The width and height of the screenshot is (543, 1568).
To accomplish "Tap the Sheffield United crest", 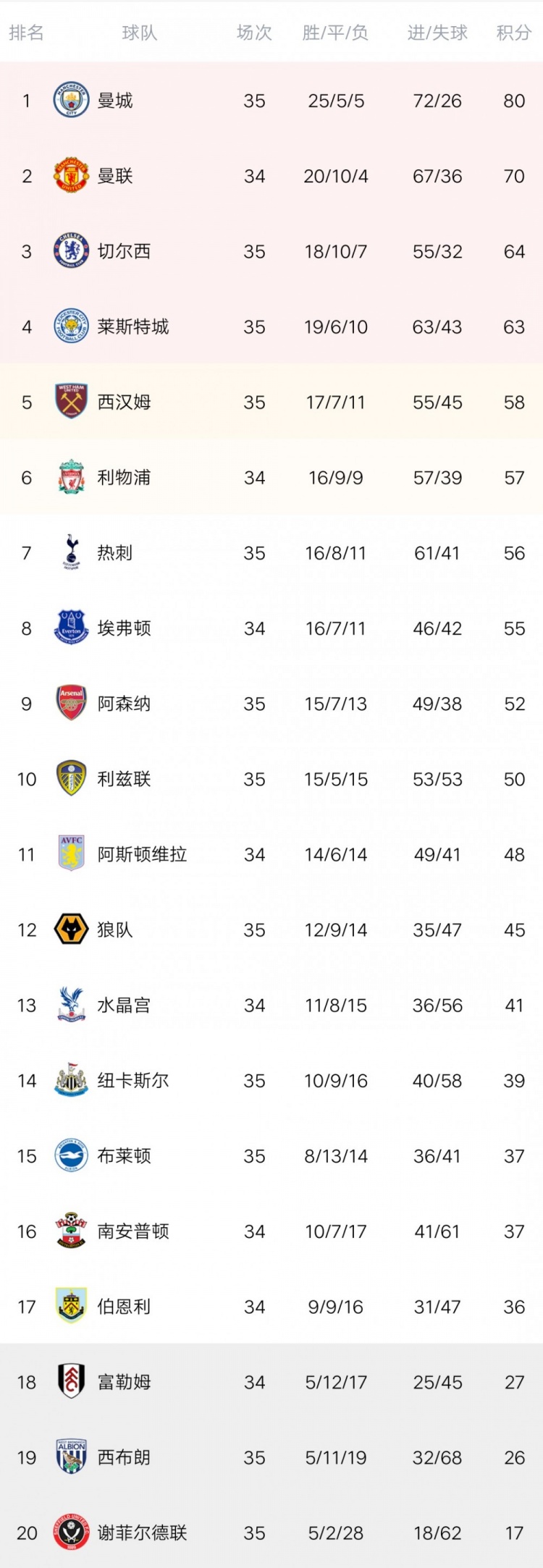I will [x=71, y=1533].
